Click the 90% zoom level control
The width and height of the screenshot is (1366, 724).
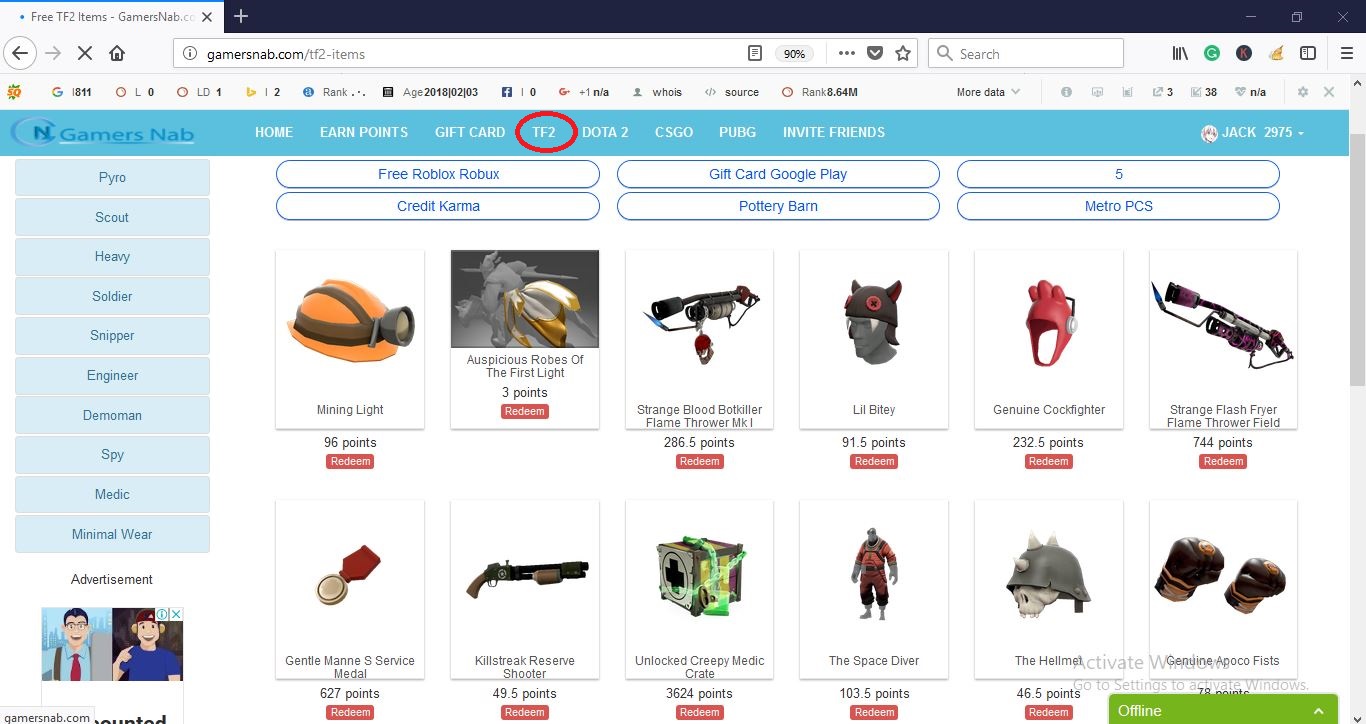(795, 53)
